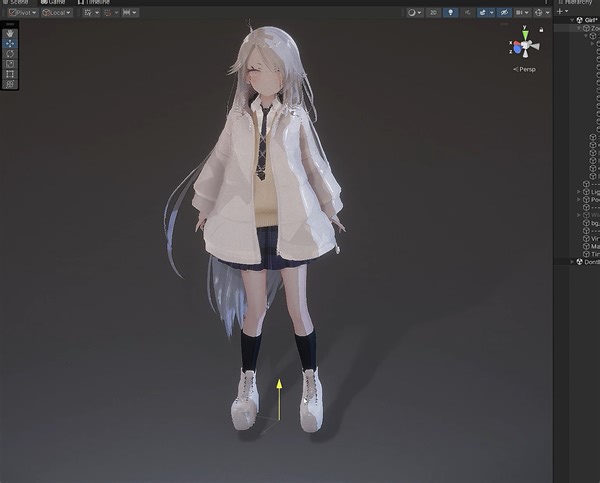
Task: Click the green Y axis of the gizmo
Action: 525,34
